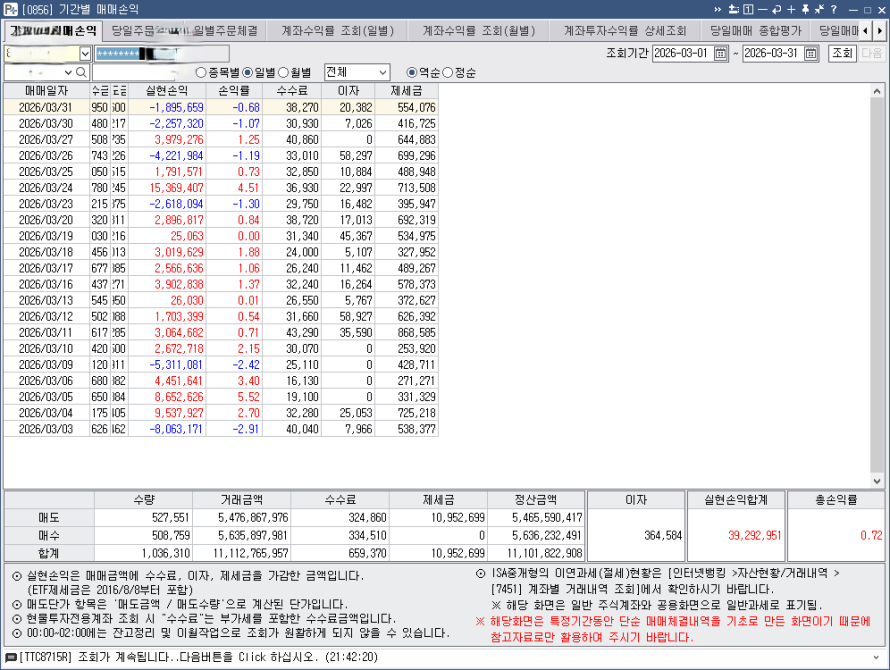Switch to the 계좌수익률 조회(월별) tab
The height and width of the screenshot is (670, 890).
(480, 30)
